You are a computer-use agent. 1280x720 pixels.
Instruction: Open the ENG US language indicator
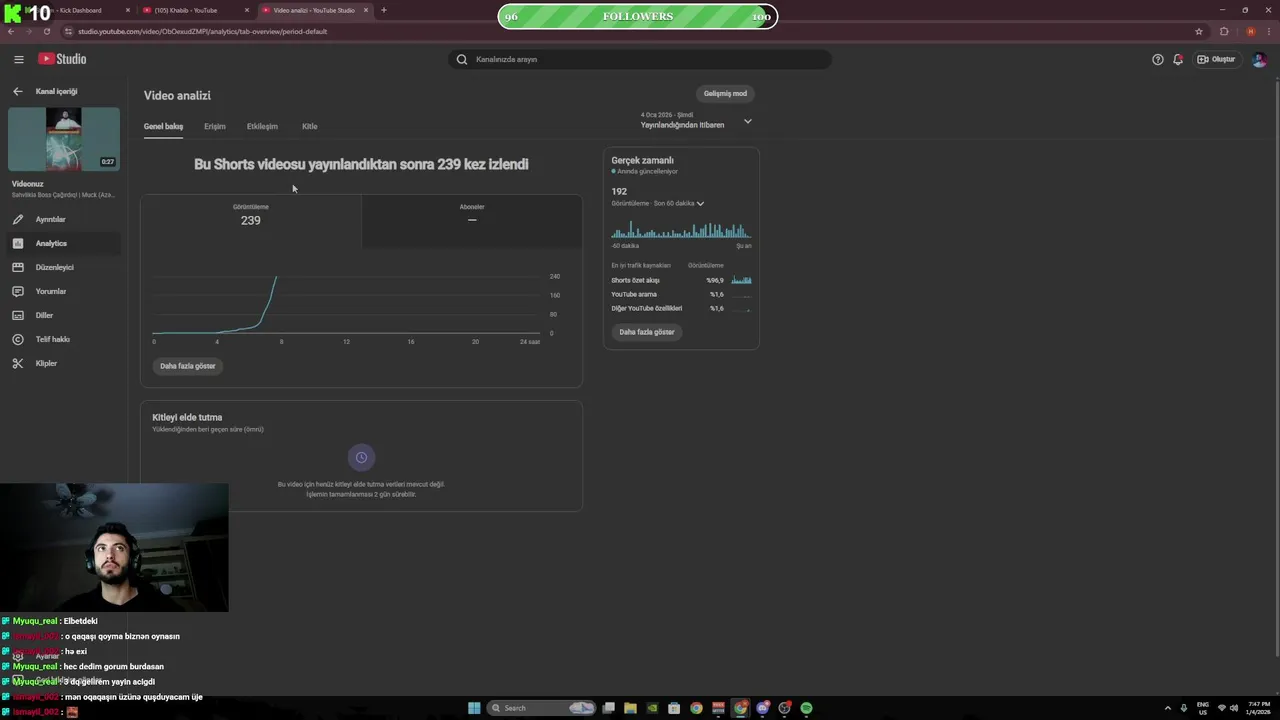coord(1203,708)
